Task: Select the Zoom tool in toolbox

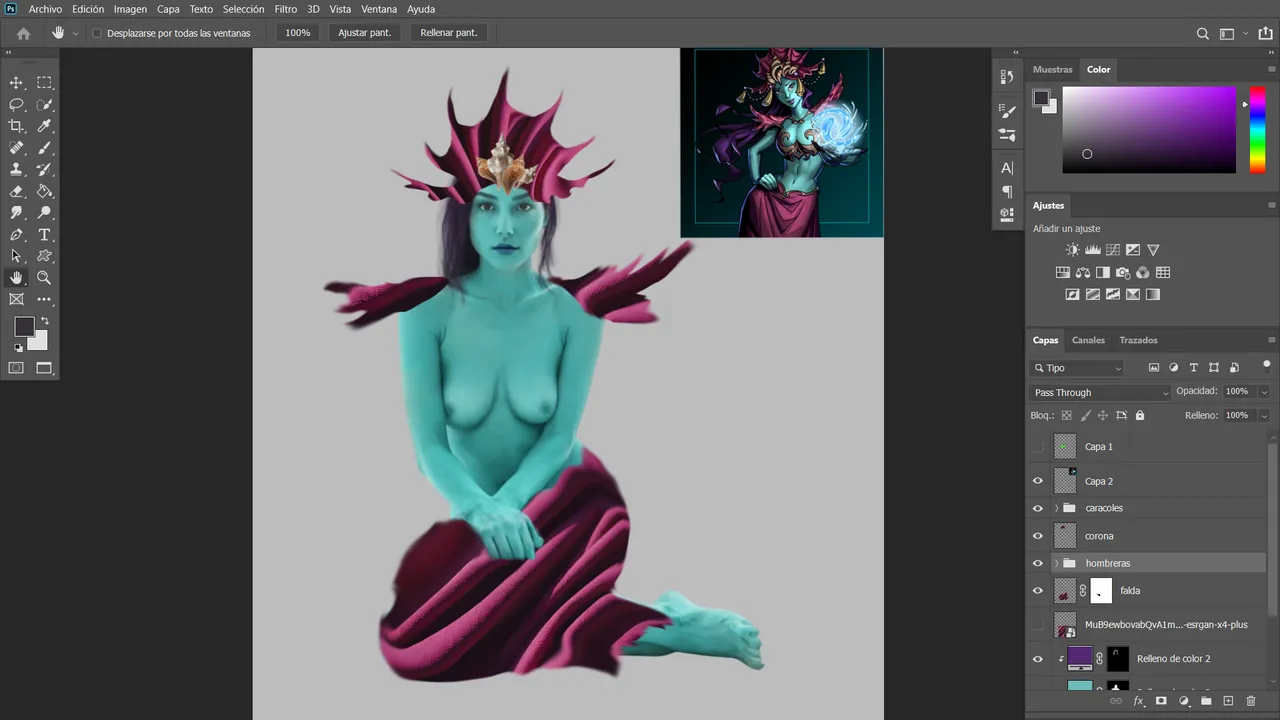Action: (x=44, y=278)
